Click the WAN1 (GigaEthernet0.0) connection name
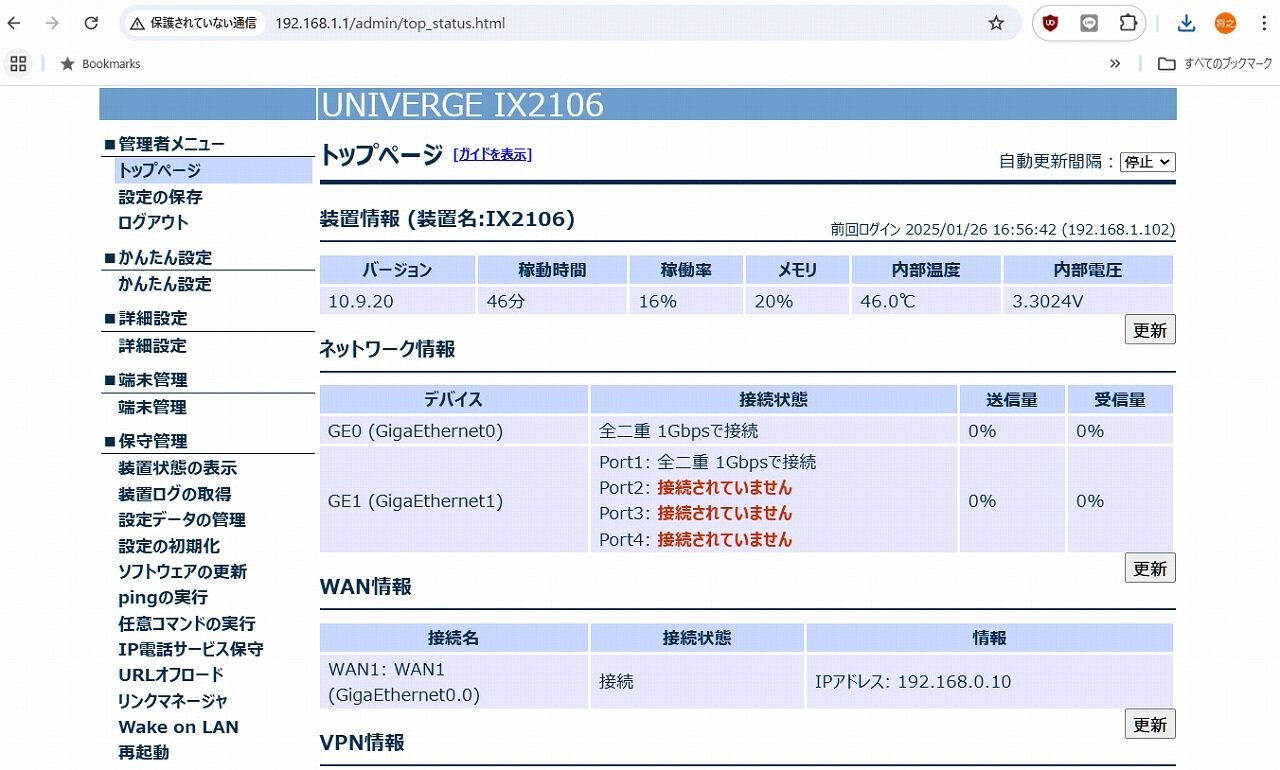 point(404,682)
